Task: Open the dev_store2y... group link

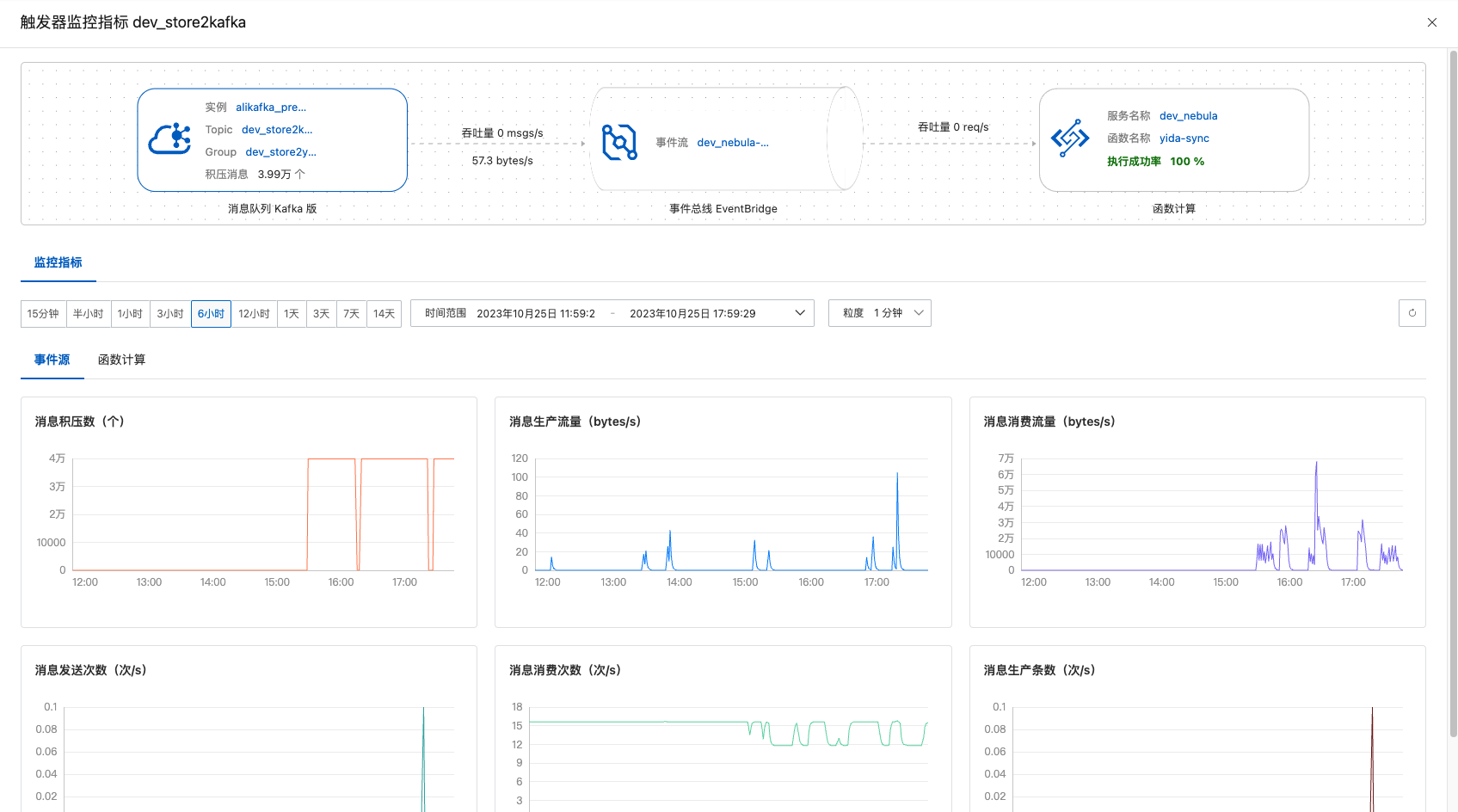Action: (281, 152)
